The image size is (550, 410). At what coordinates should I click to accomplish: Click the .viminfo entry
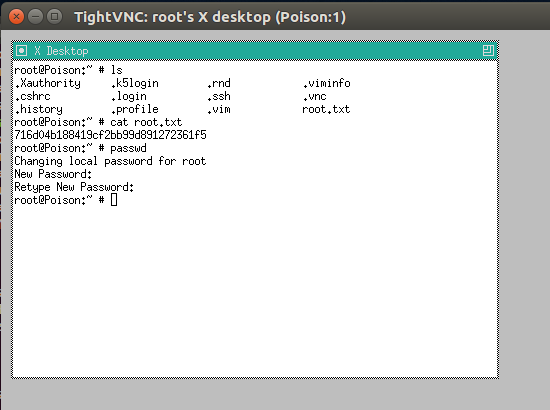327,83
